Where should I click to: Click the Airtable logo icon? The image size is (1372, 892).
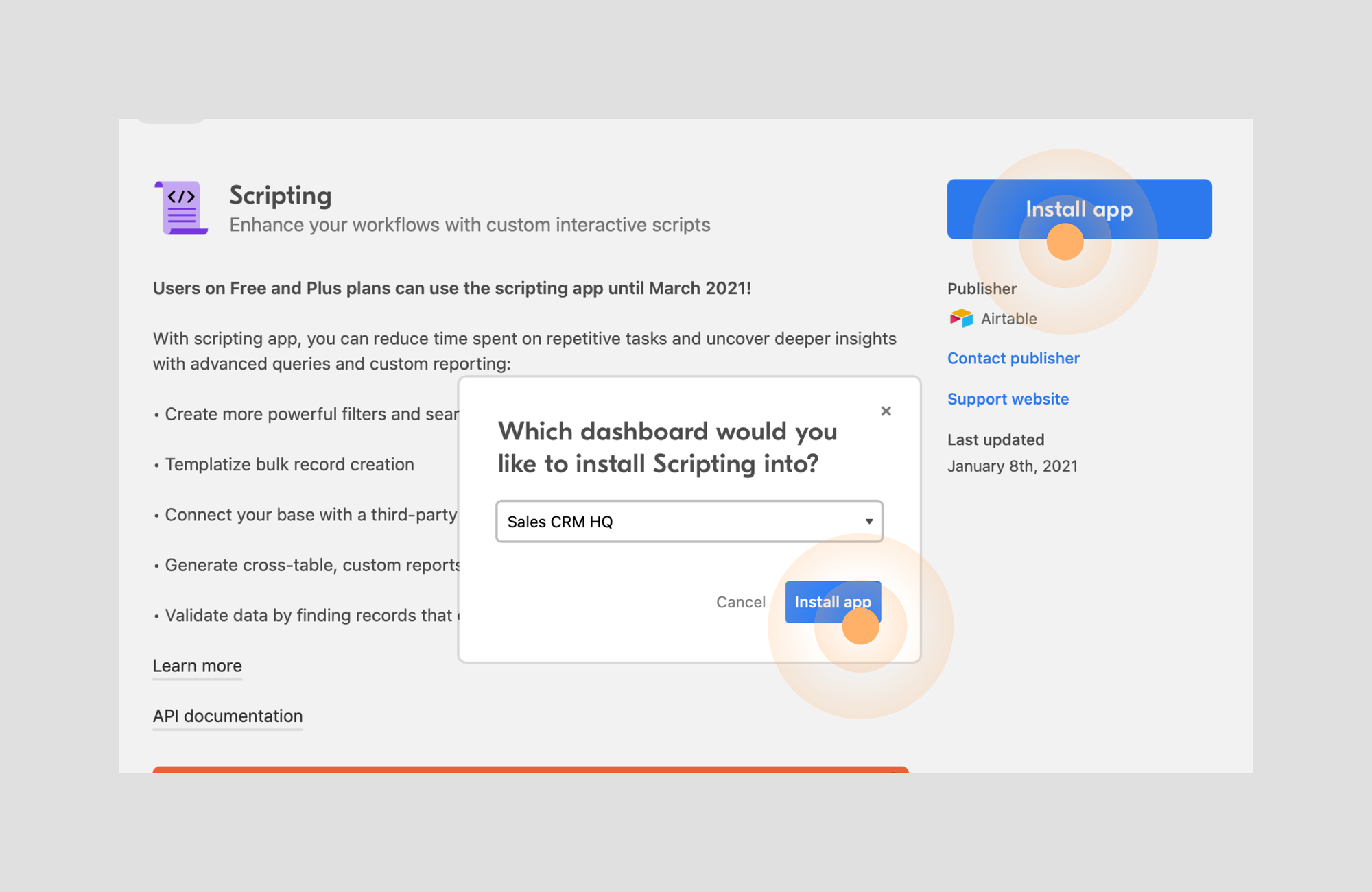961,318
